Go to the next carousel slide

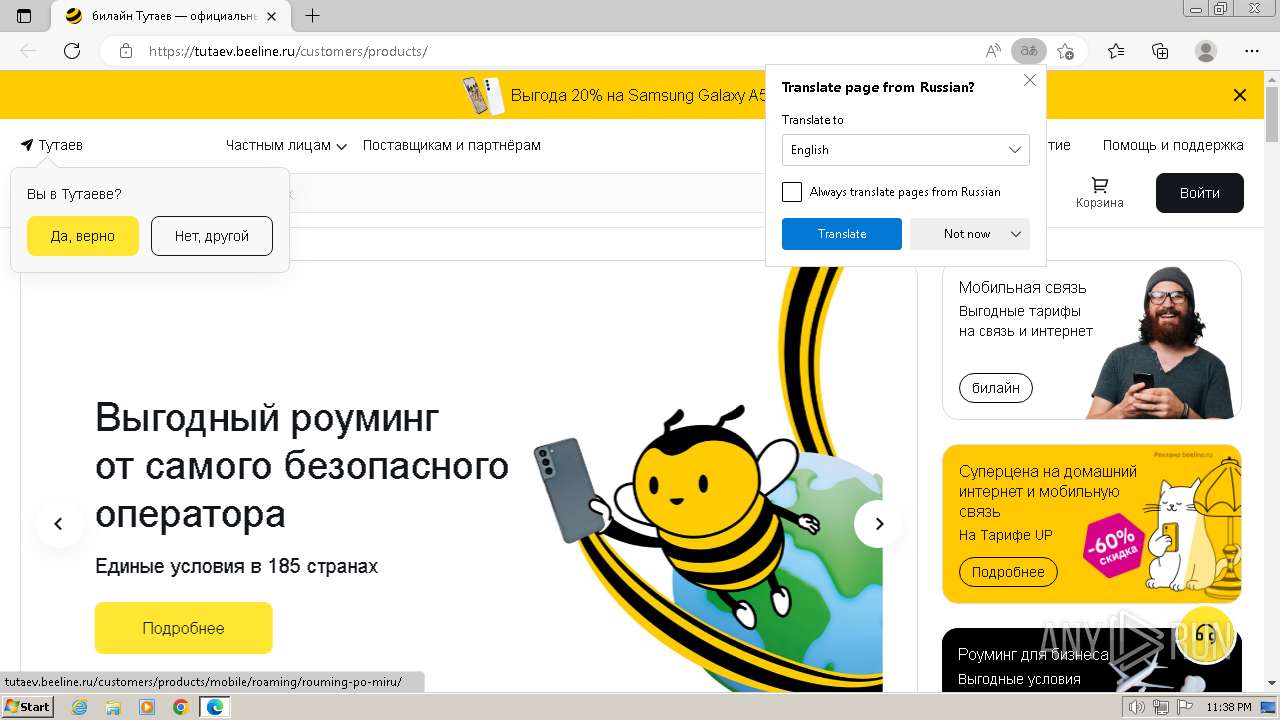(879, 524)
